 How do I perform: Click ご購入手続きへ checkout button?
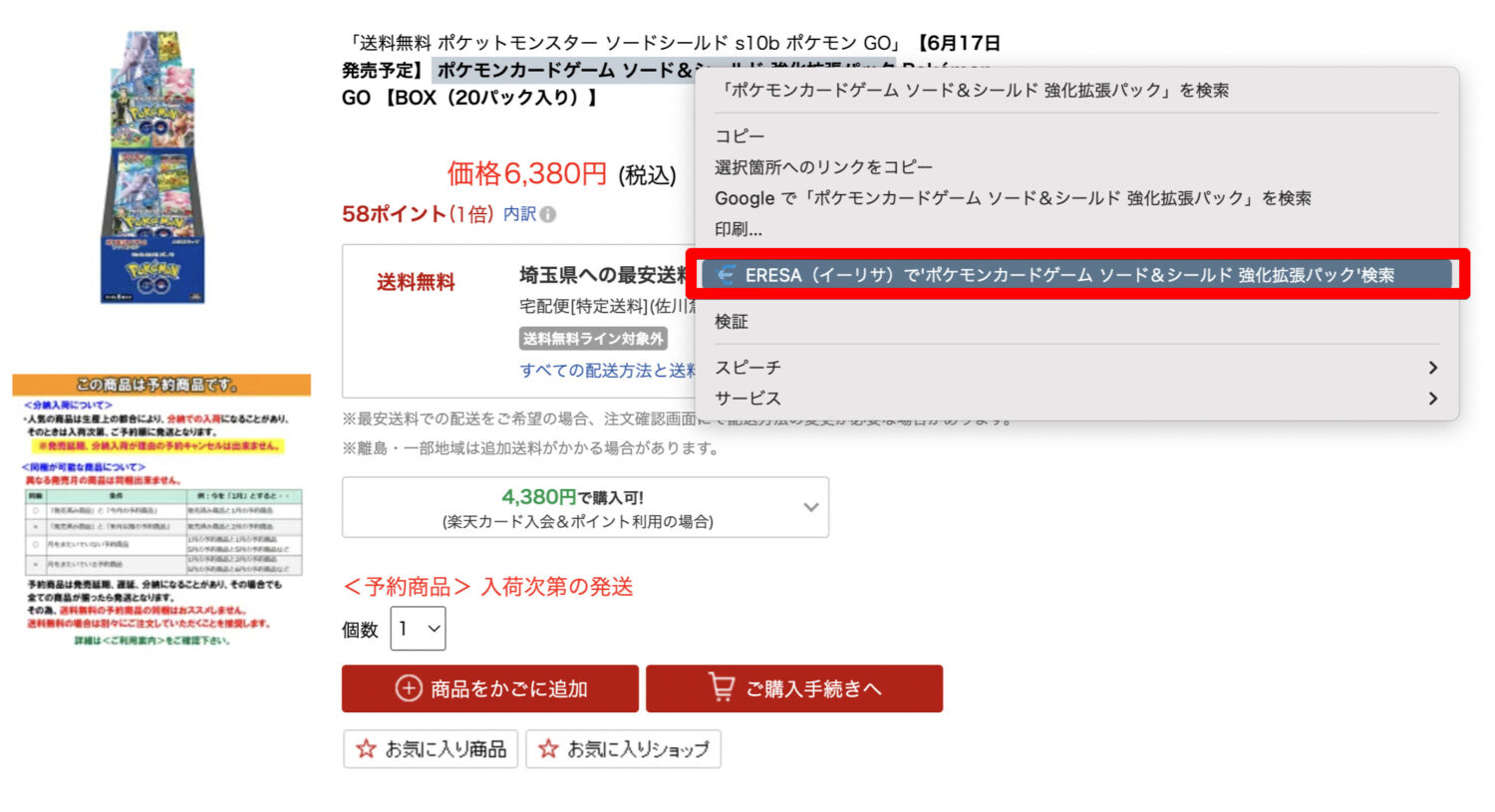[794, 688]
